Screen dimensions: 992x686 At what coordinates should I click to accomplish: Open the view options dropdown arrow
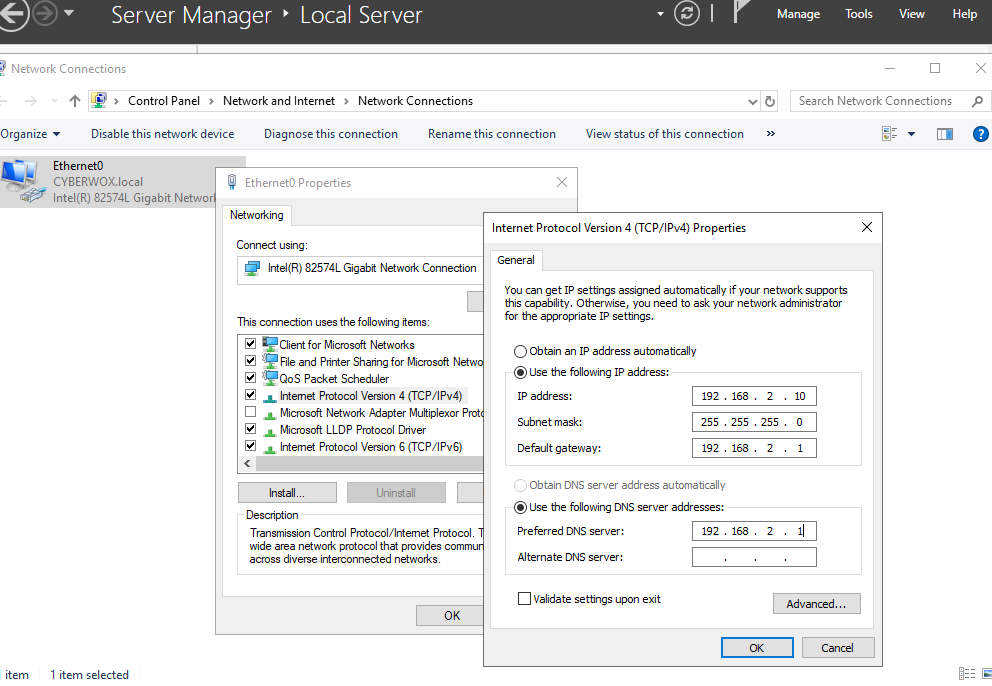911,134
